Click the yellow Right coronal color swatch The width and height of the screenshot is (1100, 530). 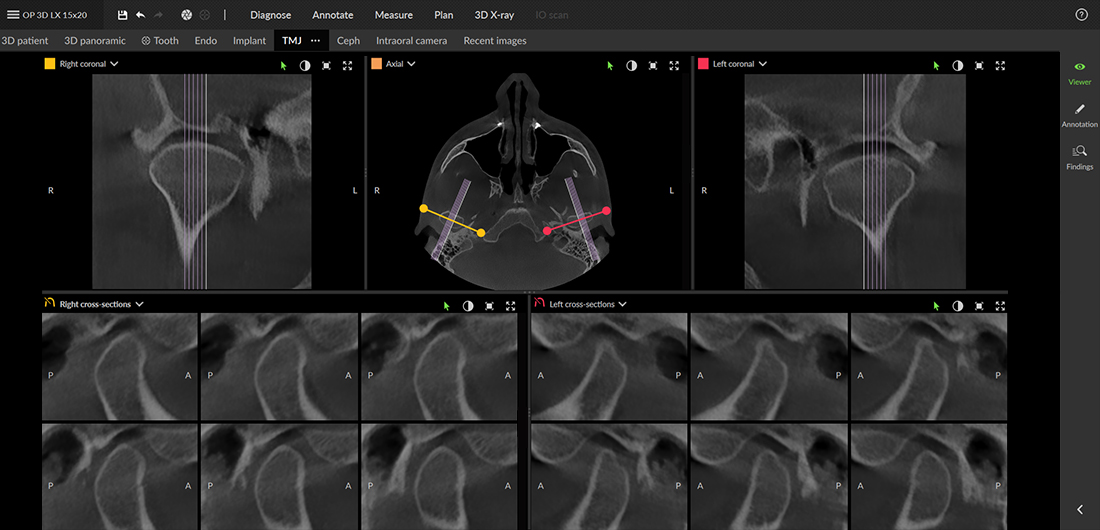(49, 64)
